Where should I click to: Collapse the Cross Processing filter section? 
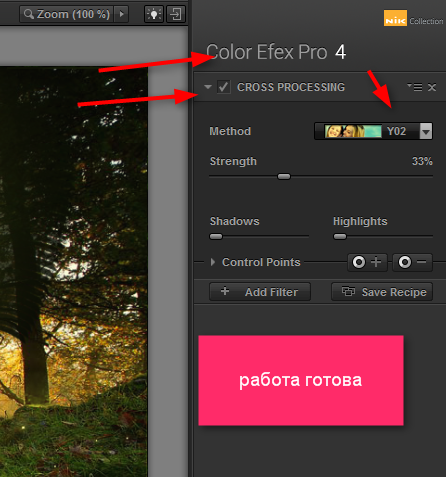coord(208,87)
